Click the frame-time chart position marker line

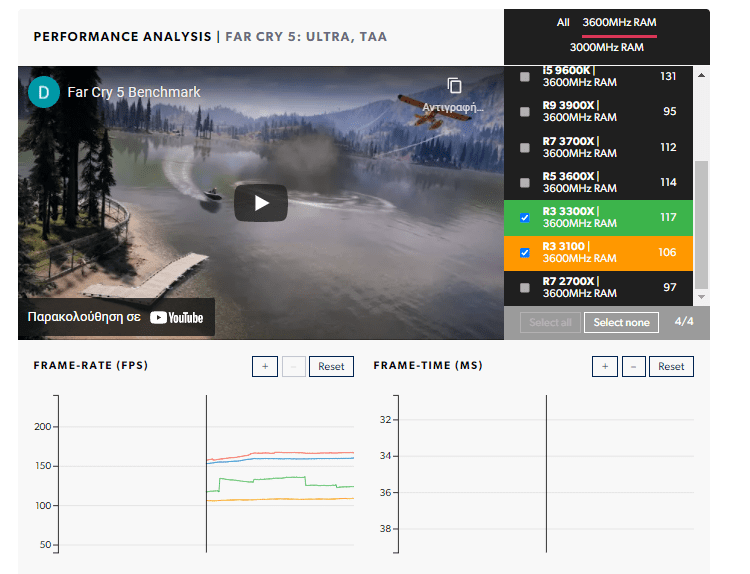(x=546, y=474)
